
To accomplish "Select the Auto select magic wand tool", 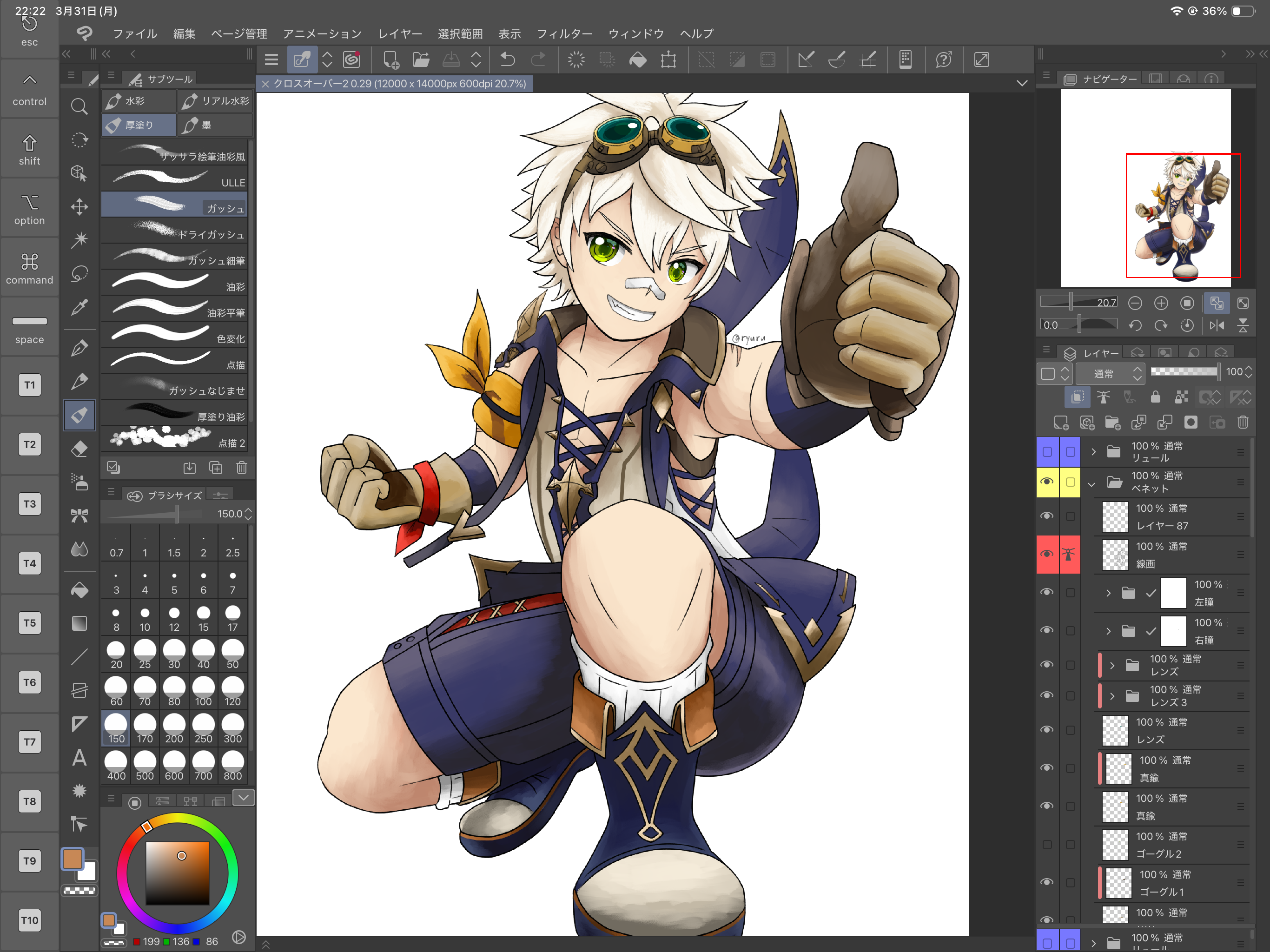I will tap(79, 239).
